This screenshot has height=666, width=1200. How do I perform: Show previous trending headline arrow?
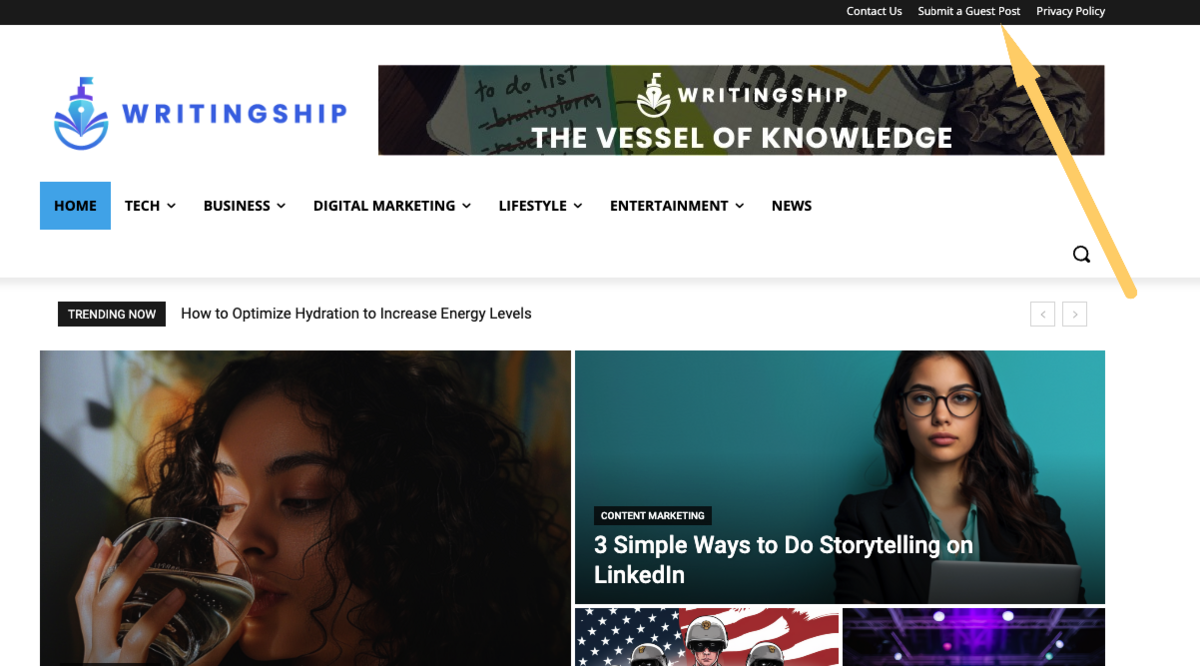1043,314
